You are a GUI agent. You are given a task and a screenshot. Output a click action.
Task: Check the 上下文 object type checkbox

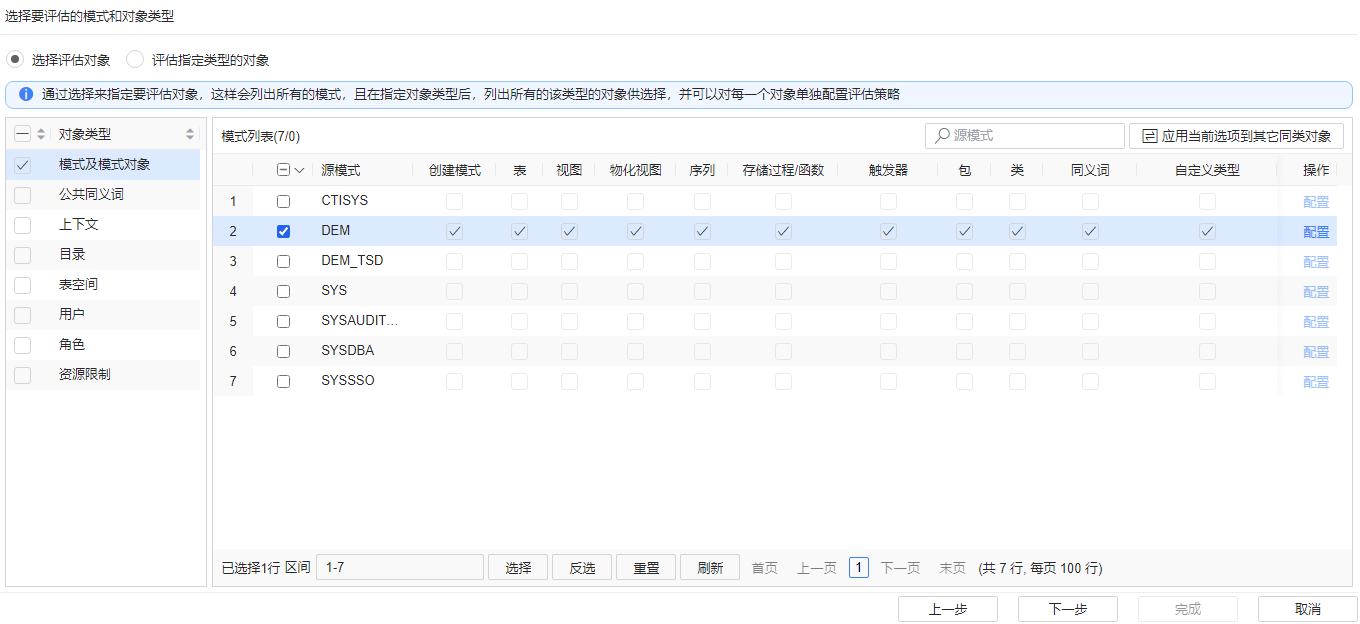coord(23,224)
